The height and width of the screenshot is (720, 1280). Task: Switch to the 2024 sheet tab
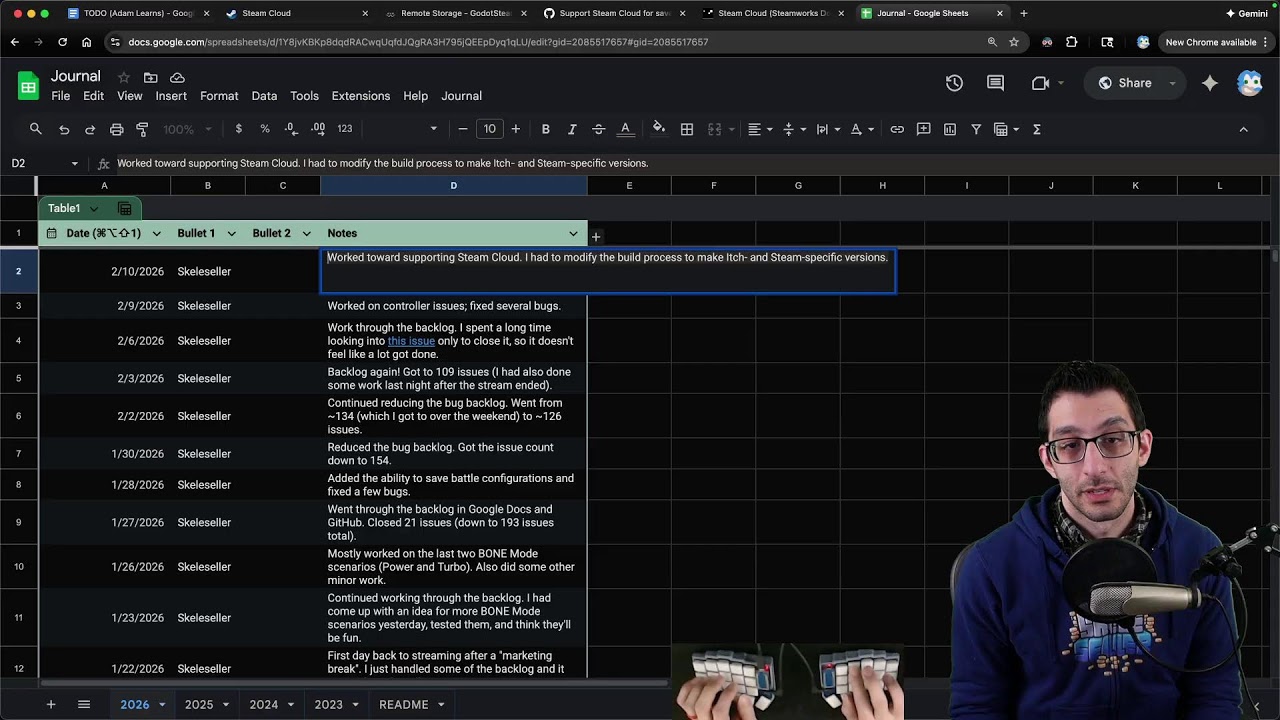(x=264, y=704)
